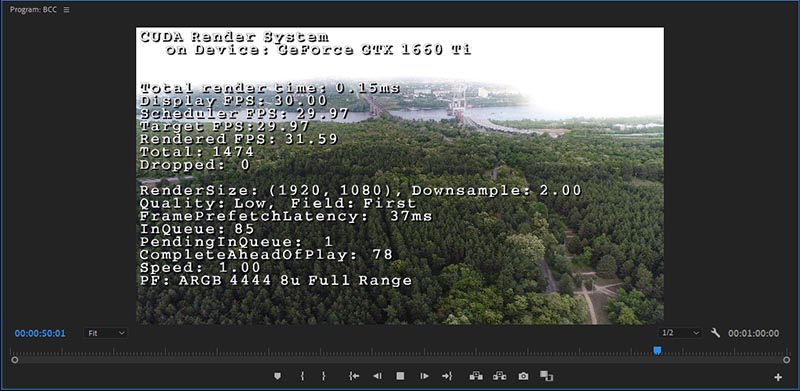Open the 1/2 playback resolution dropdown
Screen dimensions: 800x391
[x=680, y=333]
